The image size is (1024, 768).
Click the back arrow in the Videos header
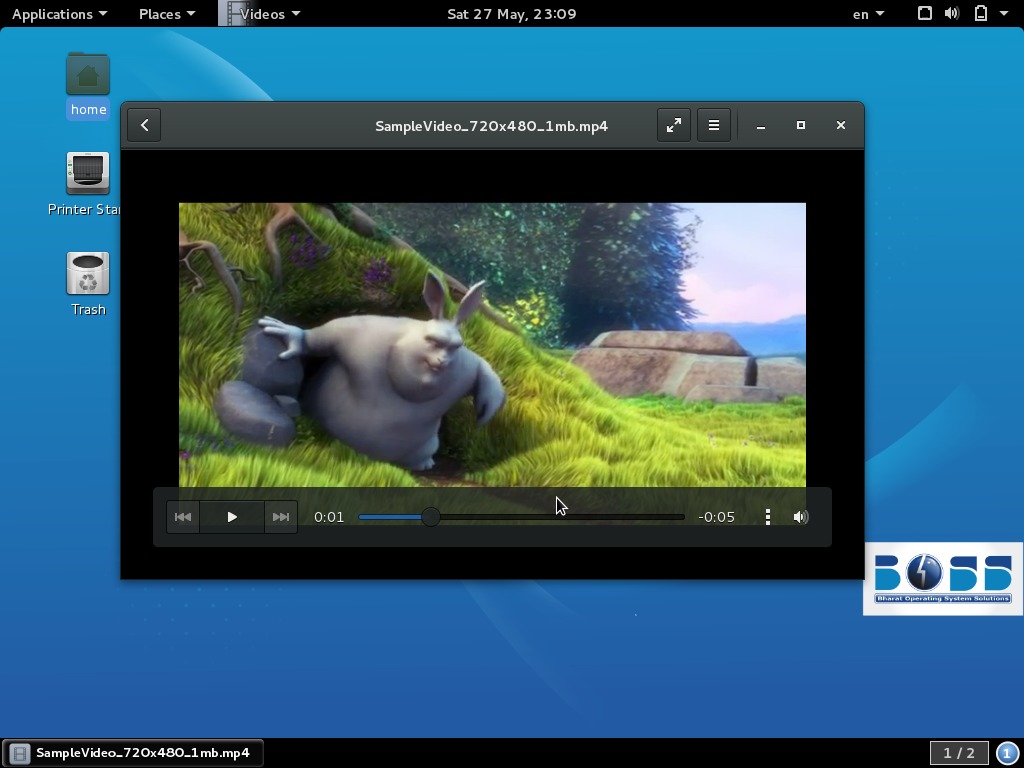144,125
